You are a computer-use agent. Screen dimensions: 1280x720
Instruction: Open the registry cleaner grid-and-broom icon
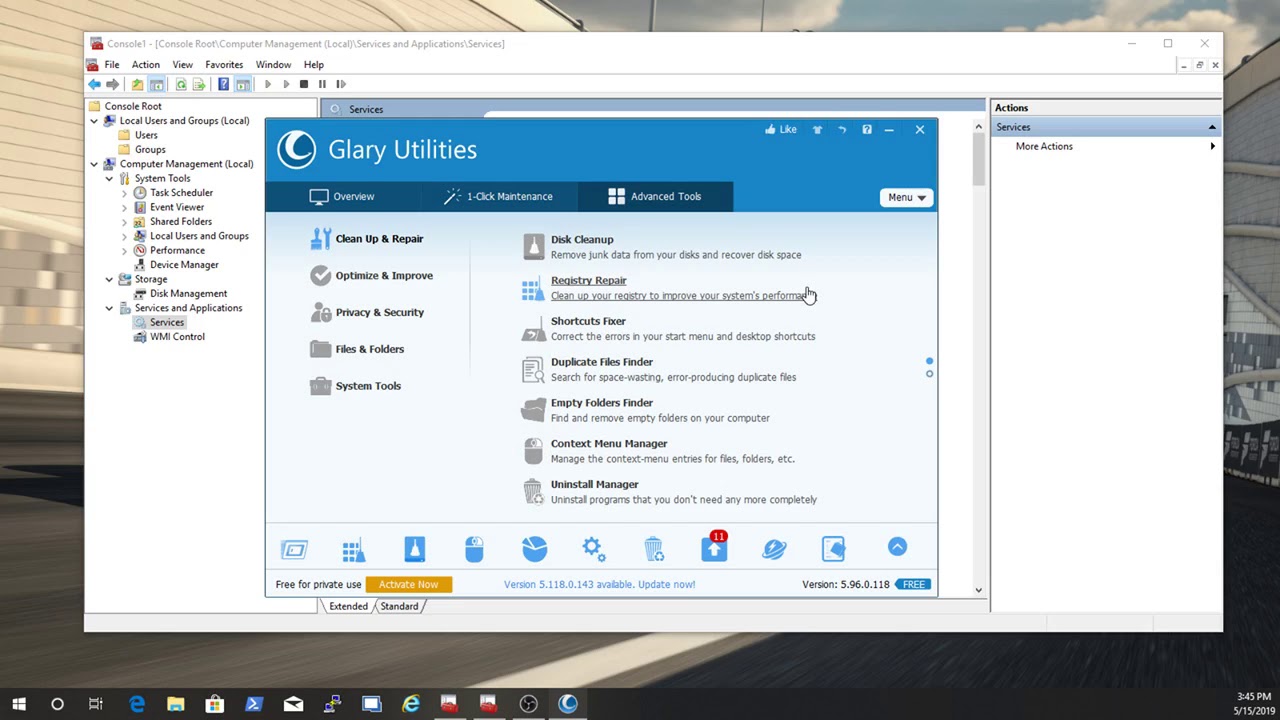pyautogui.click(x=354, y=549)
